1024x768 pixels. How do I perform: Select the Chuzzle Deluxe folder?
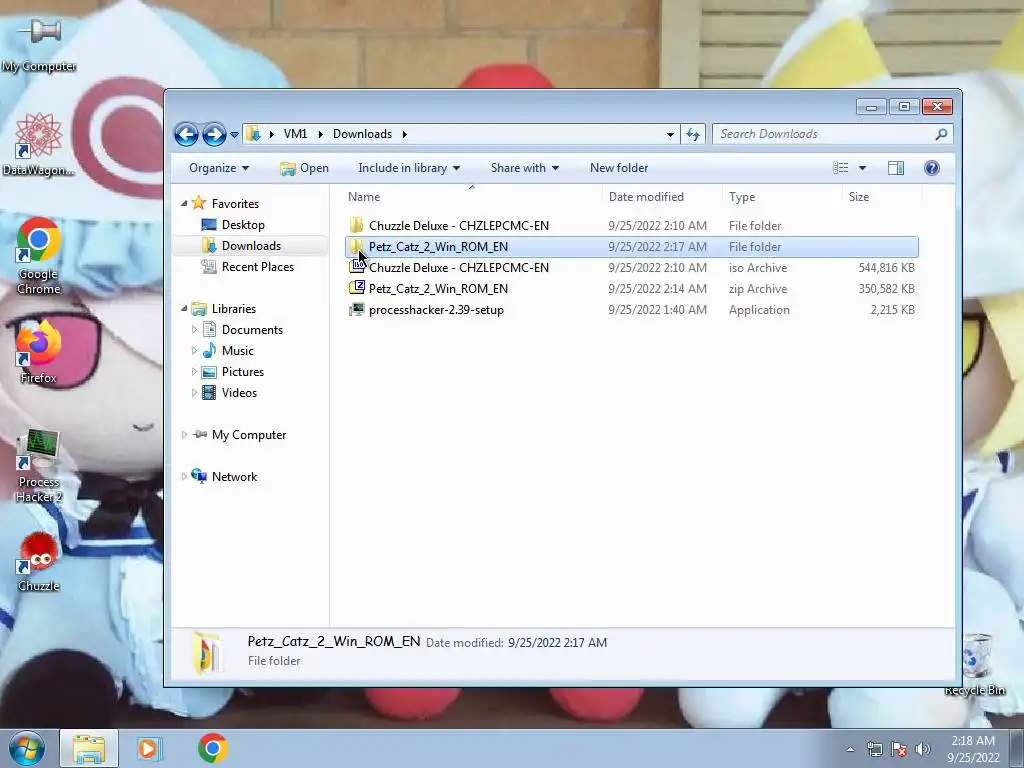coord(632,225)
